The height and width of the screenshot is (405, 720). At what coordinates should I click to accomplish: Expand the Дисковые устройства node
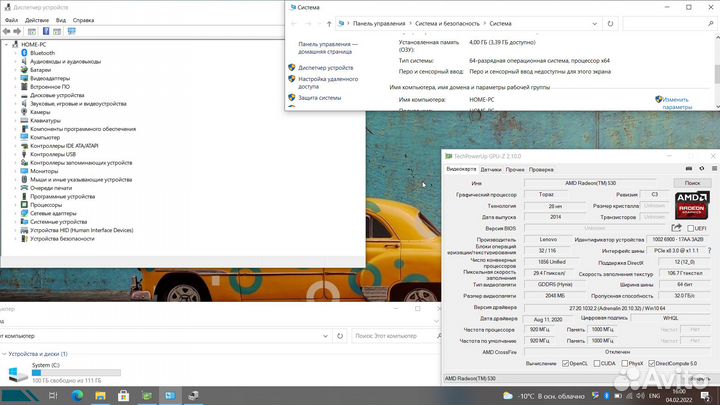tap(15, 95)
